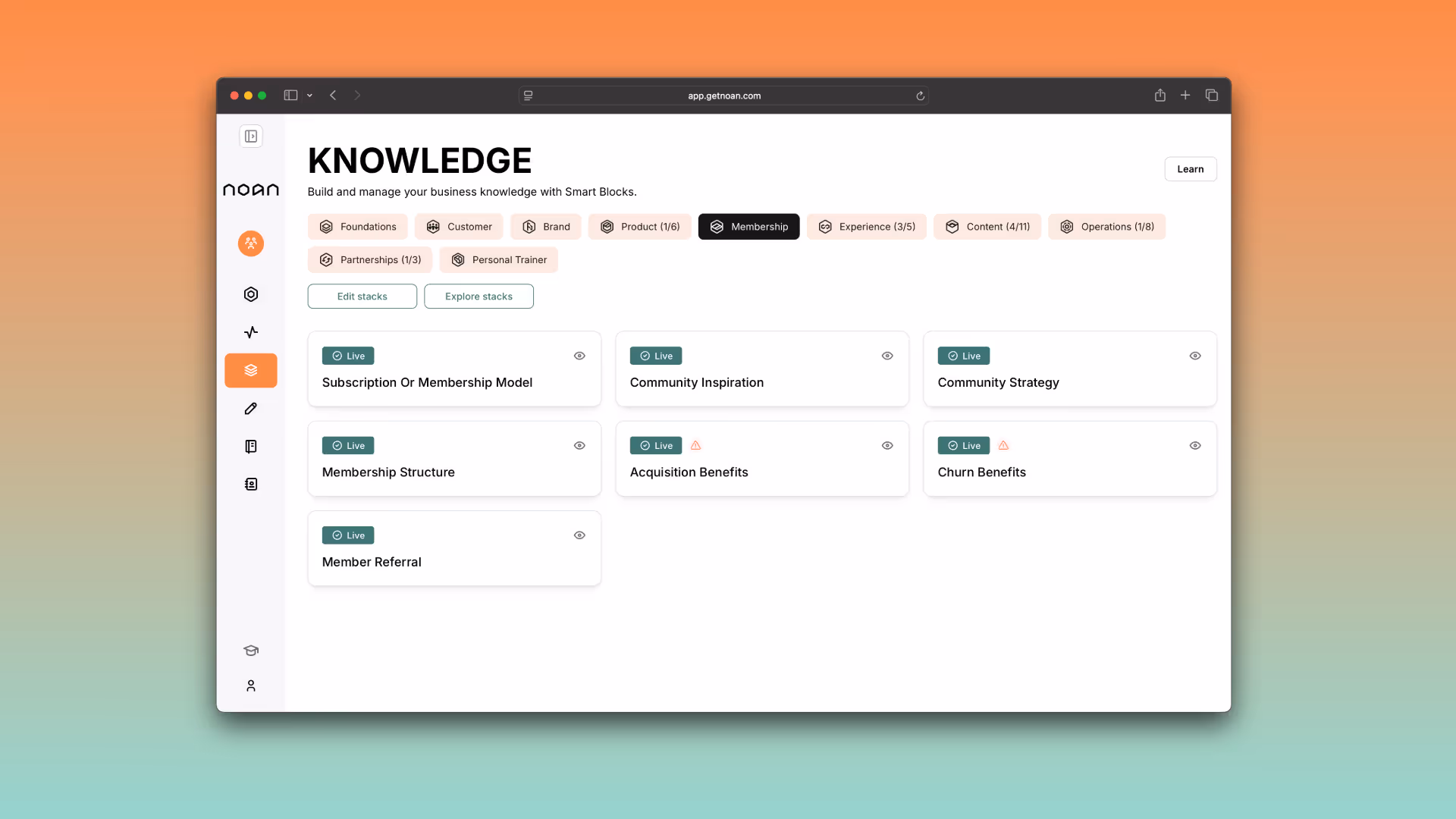Switch to Foundations stack tab
This screenshot has width=1456, height=819.
358,227
